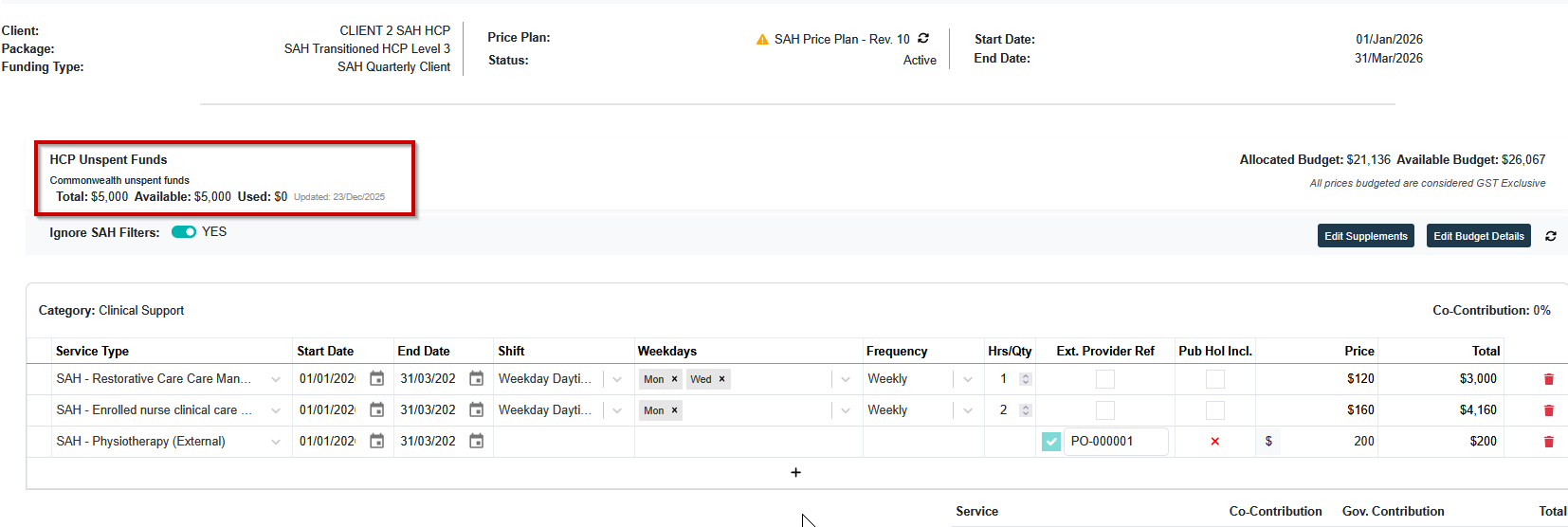Image resolution: width=1568 pixels, height=527 pixels.
Task: Tick Pub Hol Incl. for Enrolled nurse row
Action: pos(1215,410)
